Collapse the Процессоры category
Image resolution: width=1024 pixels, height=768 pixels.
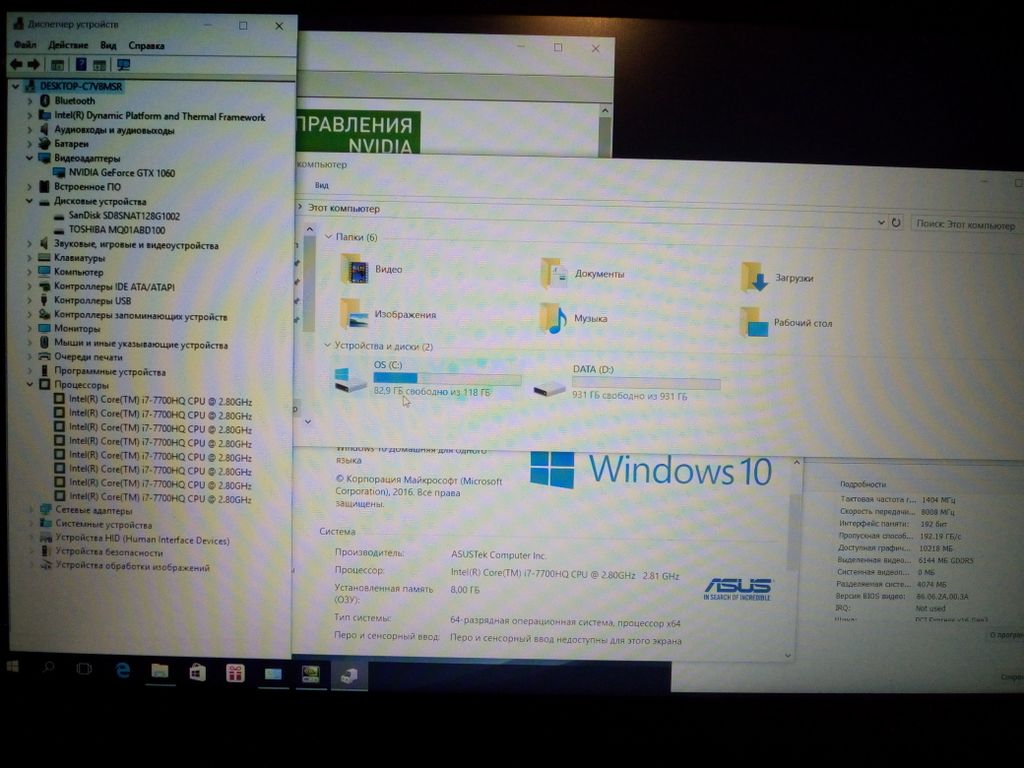point(29,385)
